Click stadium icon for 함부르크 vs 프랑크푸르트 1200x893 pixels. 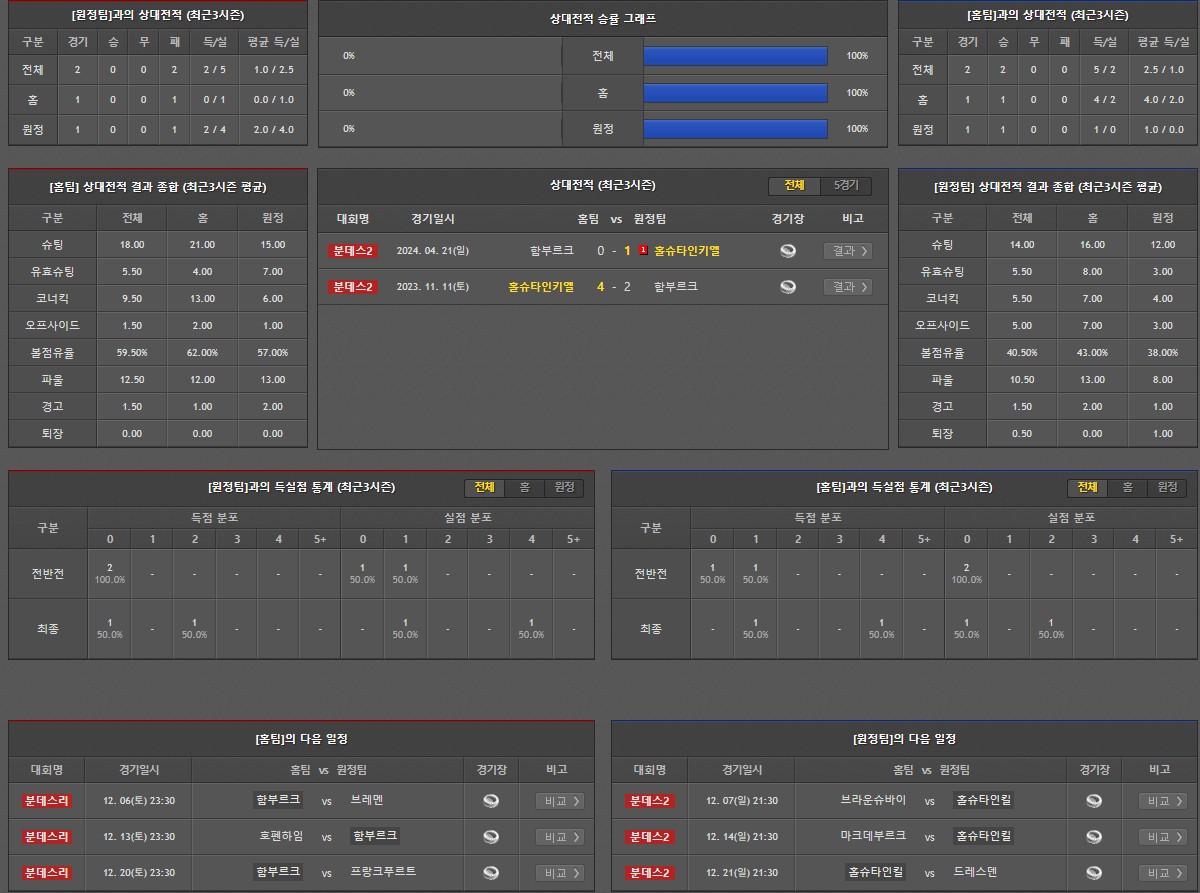point(490,872)
